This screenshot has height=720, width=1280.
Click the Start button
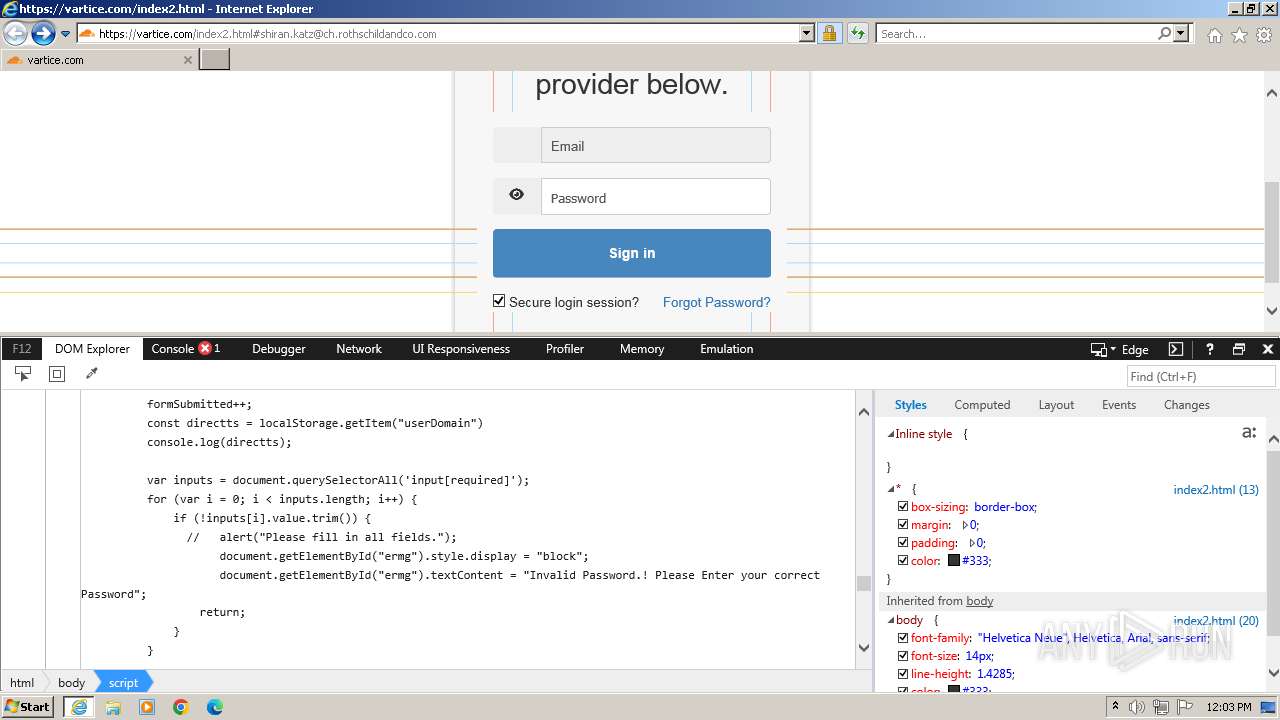click(x=28, y=707)
